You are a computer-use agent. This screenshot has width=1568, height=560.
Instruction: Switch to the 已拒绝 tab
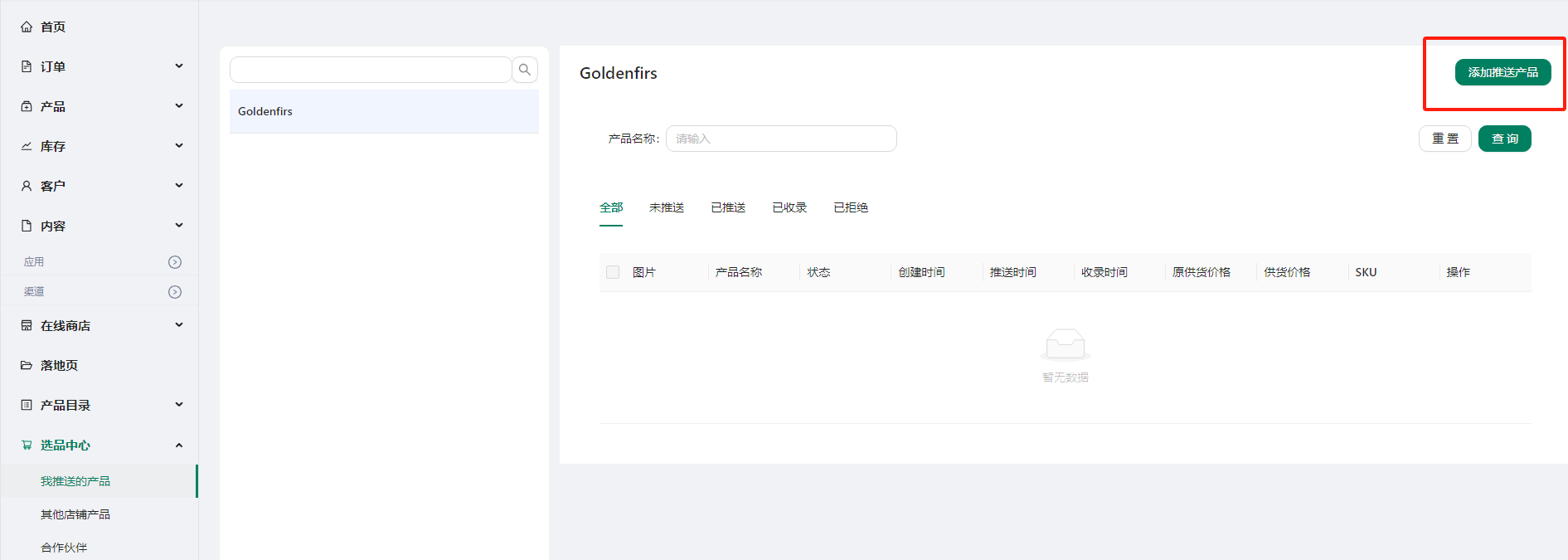coord(851,207)
